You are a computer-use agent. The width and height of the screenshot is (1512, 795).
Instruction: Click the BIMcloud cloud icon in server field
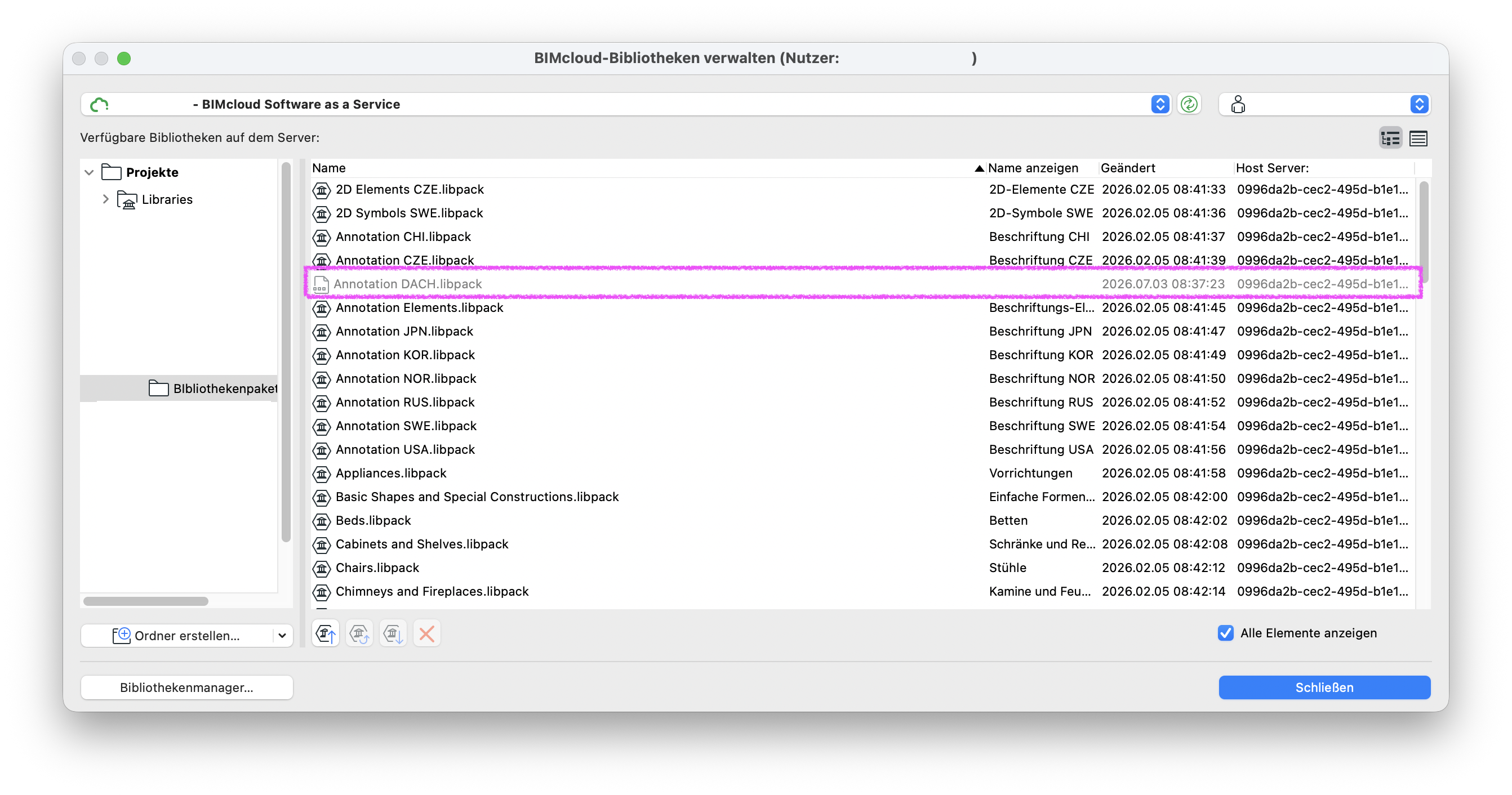(99, 104)
